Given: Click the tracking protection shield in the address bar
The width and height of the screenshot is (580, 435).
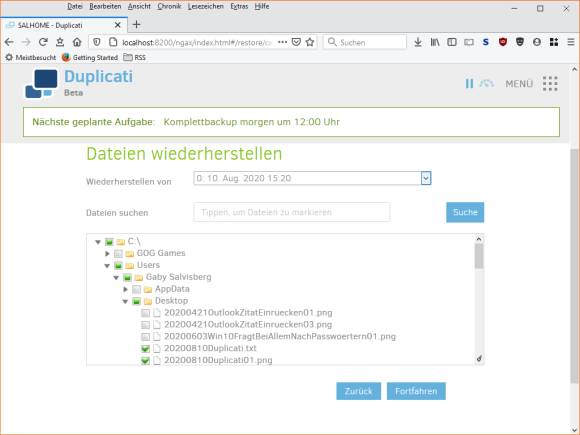Looking at the screenshot, I should (97, 42).
